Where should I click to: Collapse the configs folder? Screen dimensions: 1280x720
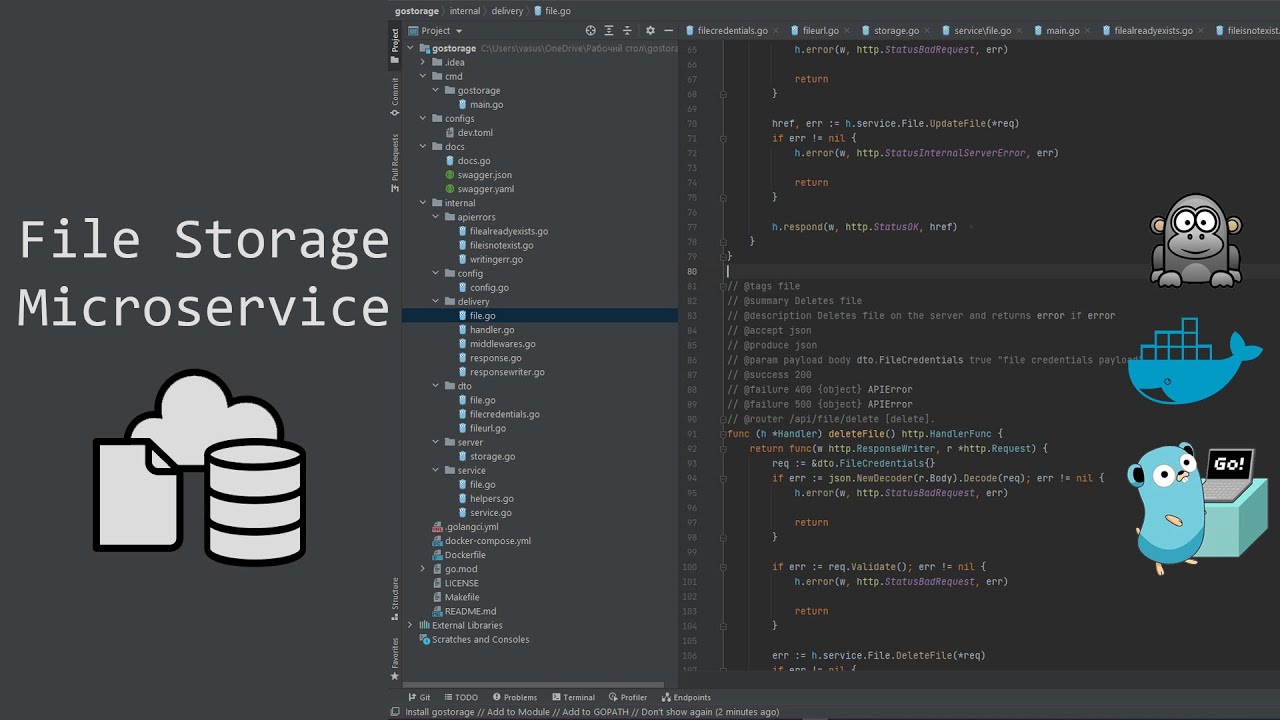[423, 119]
